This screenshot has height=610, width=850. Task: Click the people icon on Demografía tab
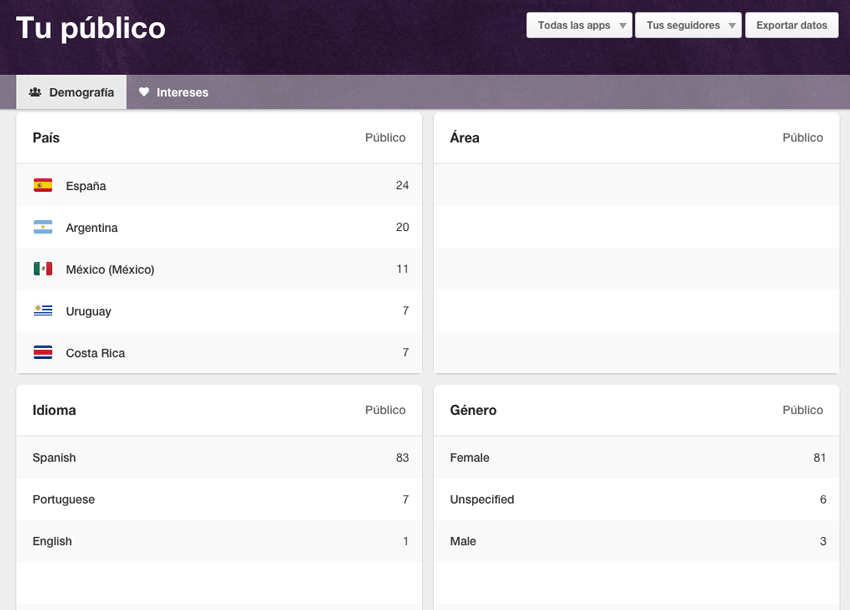point(35,92)
